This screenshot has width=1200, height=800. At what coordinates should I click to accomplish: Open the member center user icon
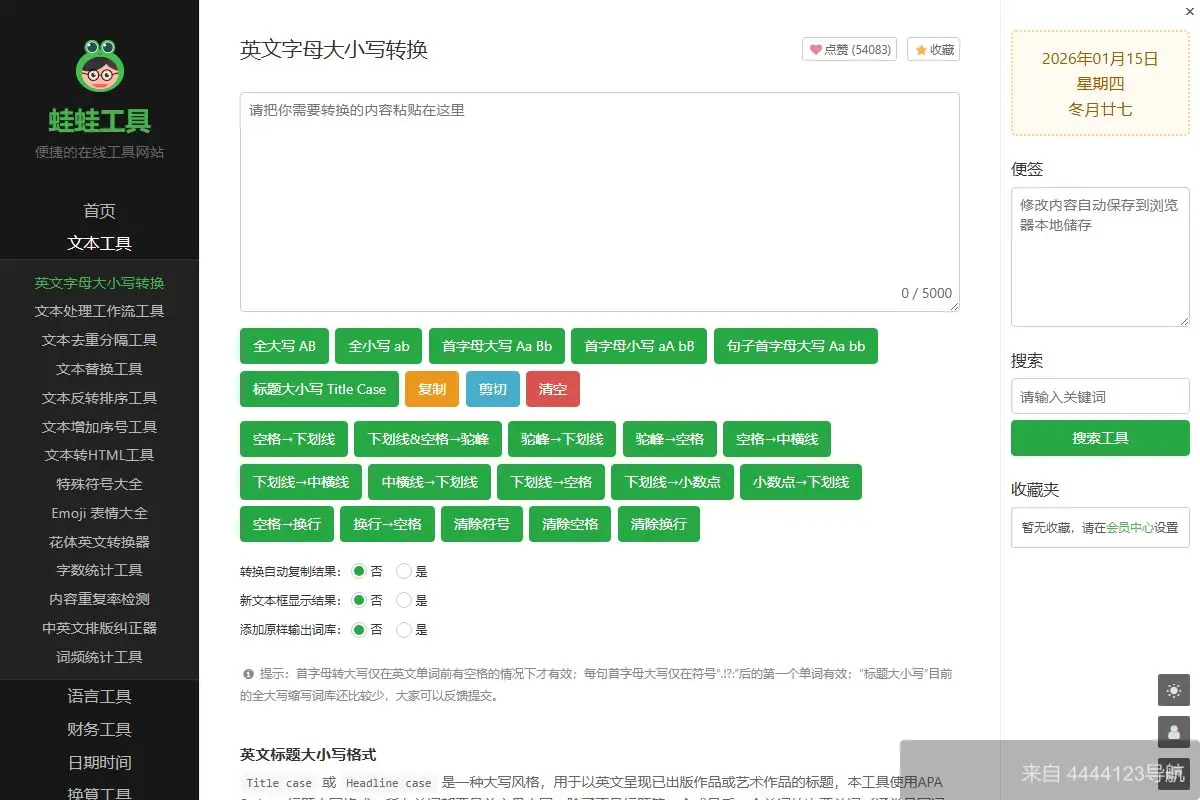[x=1173, y=732]
